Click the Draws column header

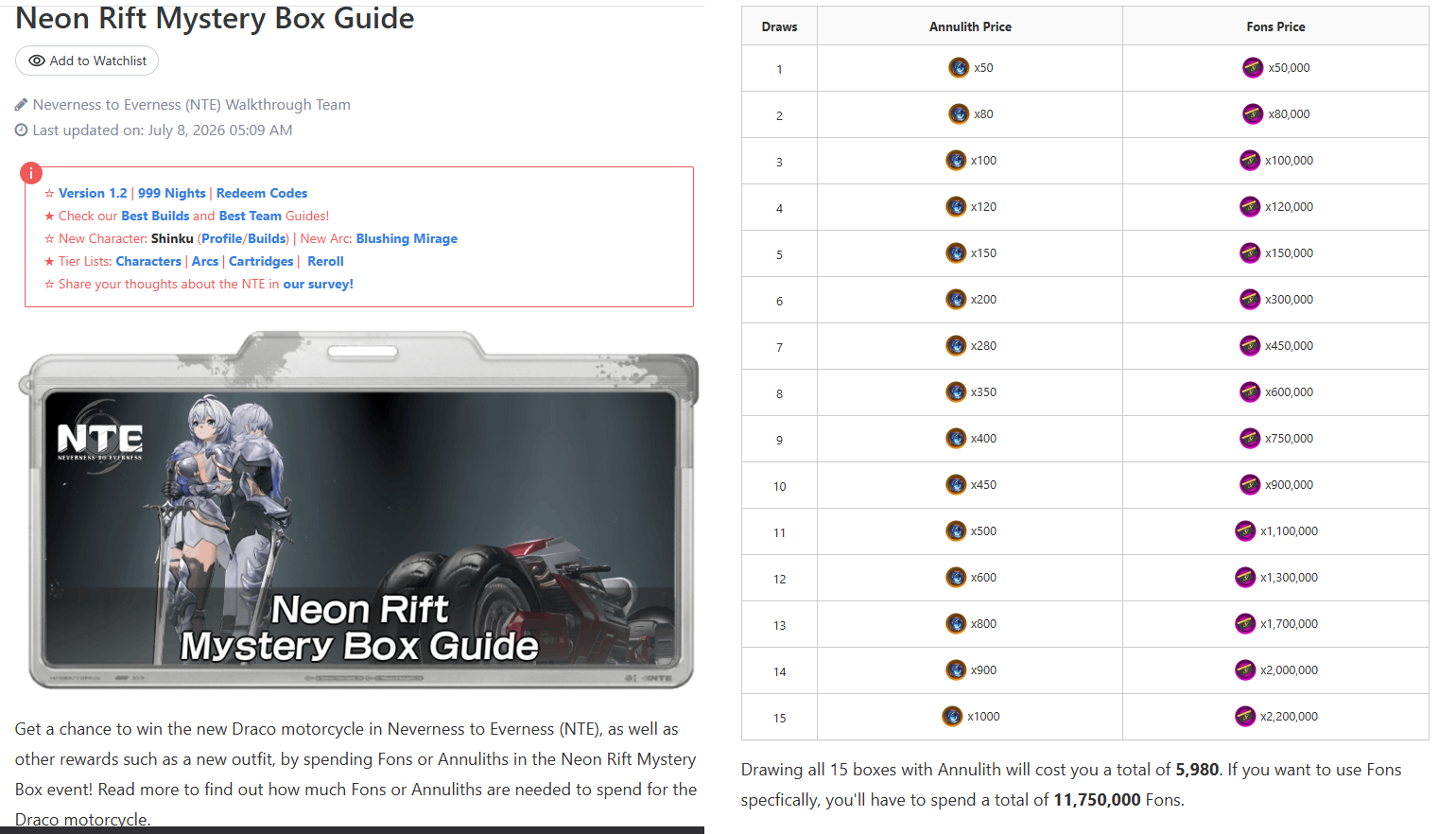[x=779, y=26]
